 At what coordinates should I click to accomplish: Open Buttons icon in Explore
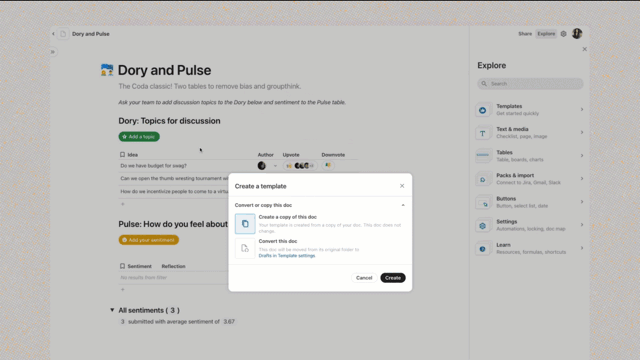click(x=483, y=202)
